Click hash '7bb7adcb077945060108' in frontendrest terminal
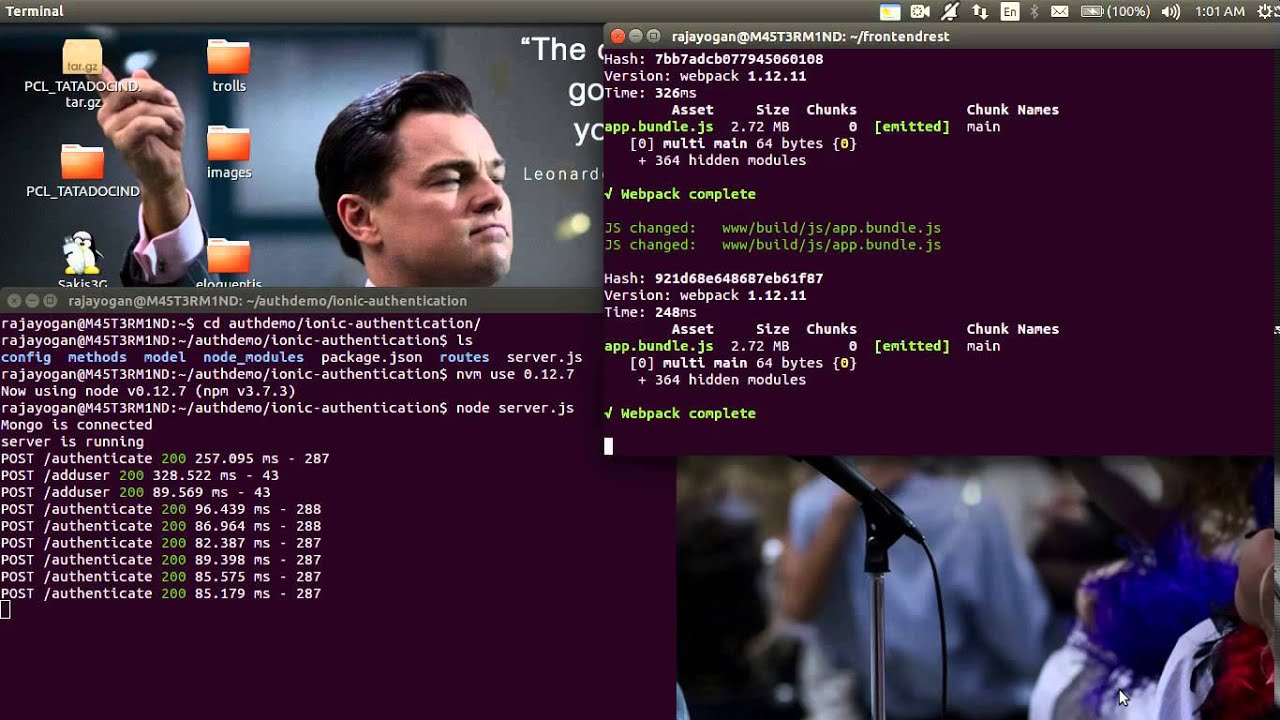This screenshot has width=1280, height=720. [739, 59]
